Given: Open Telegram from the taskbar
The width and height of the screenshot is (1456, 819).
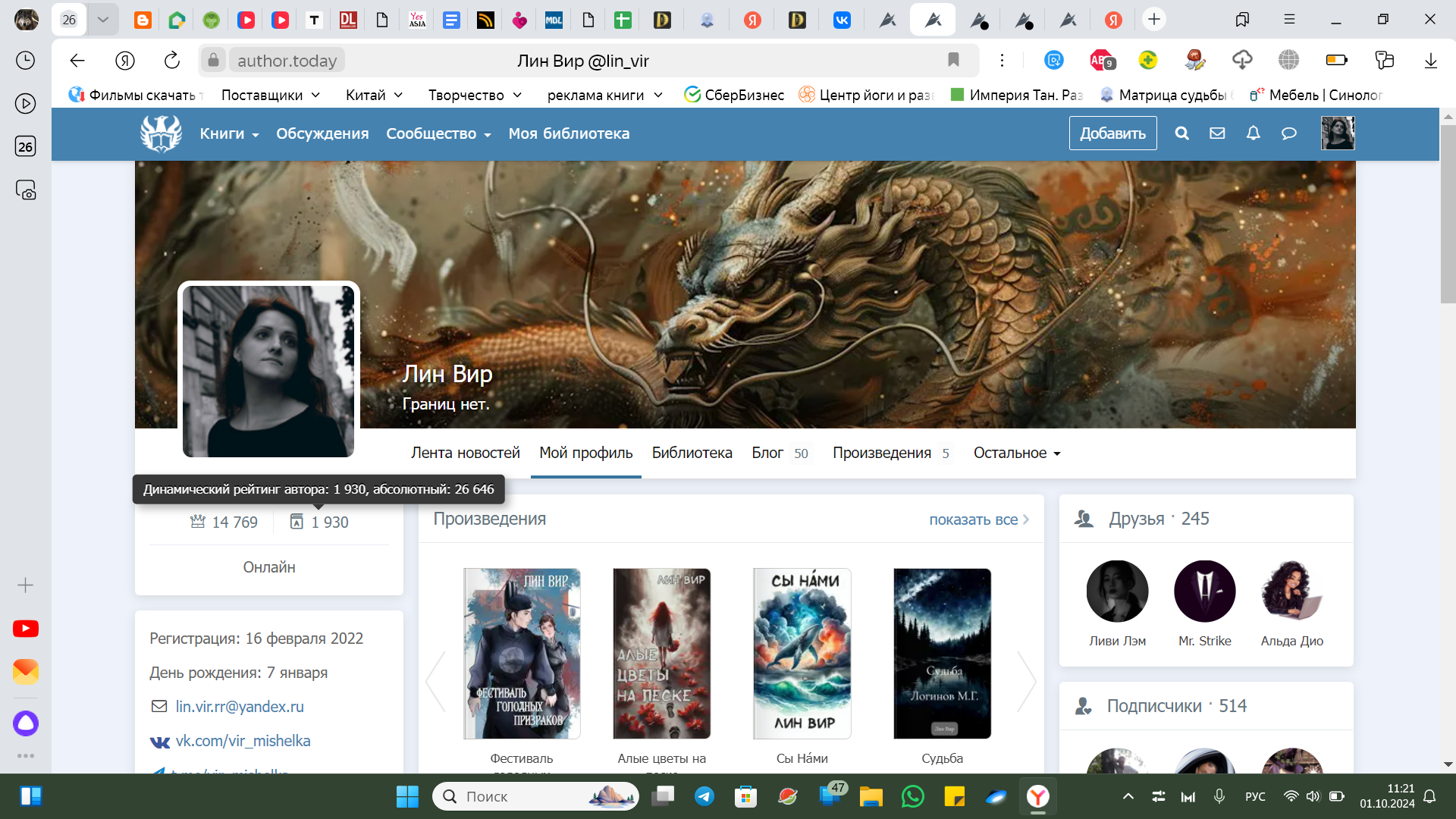Looking at the screenshot, I should pyautogui.click(x=704, y=796).
